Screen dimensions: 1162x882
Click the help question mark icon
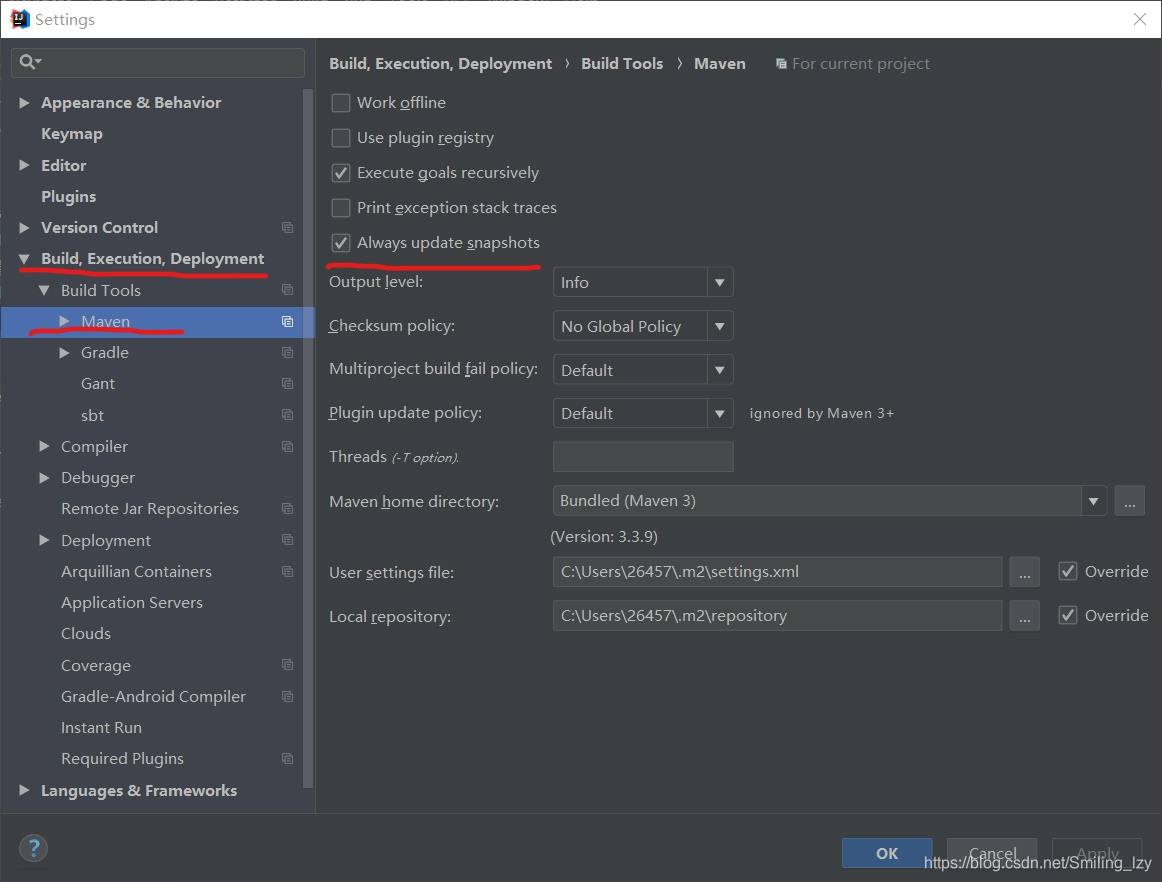33,848
